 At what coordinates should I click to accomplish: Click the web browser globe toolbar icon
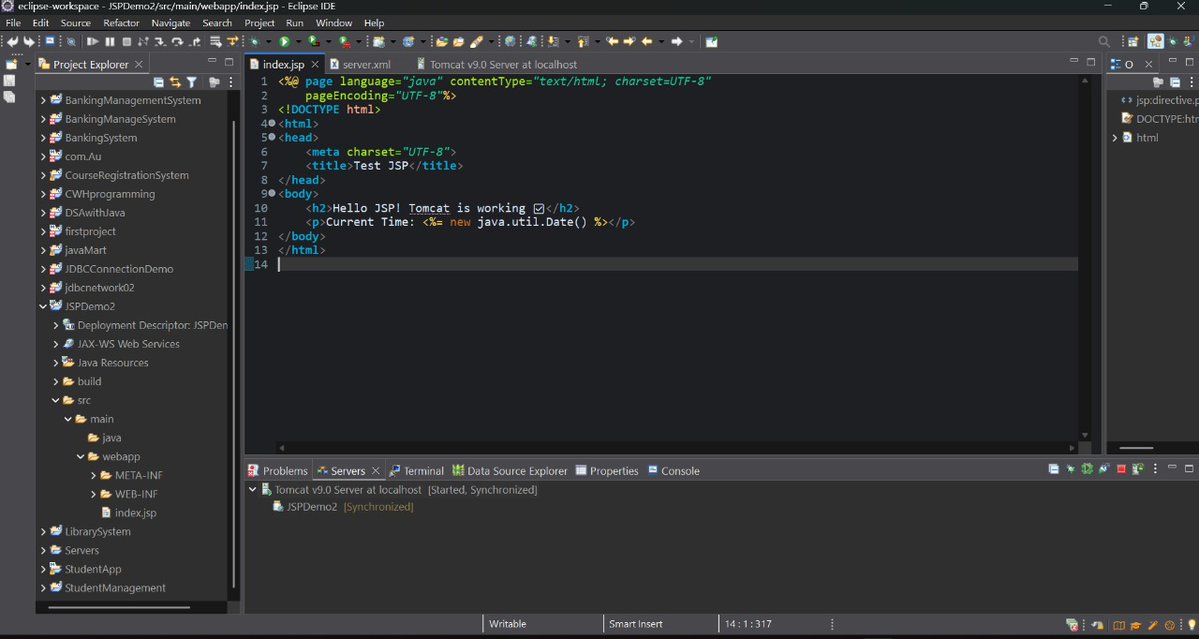pyautogui.click(x=509, y=41)
